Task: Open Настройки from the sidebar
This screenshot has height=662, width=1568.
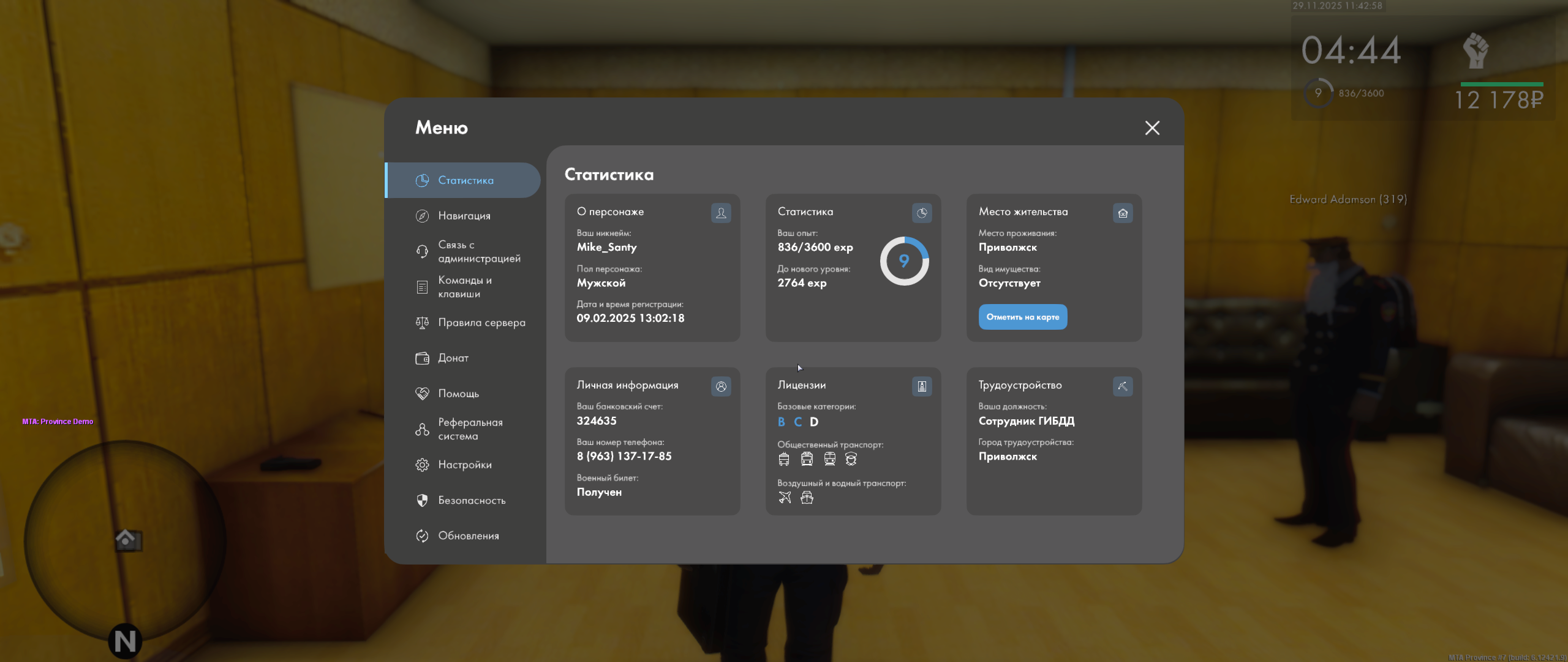Action: [464, 465]
